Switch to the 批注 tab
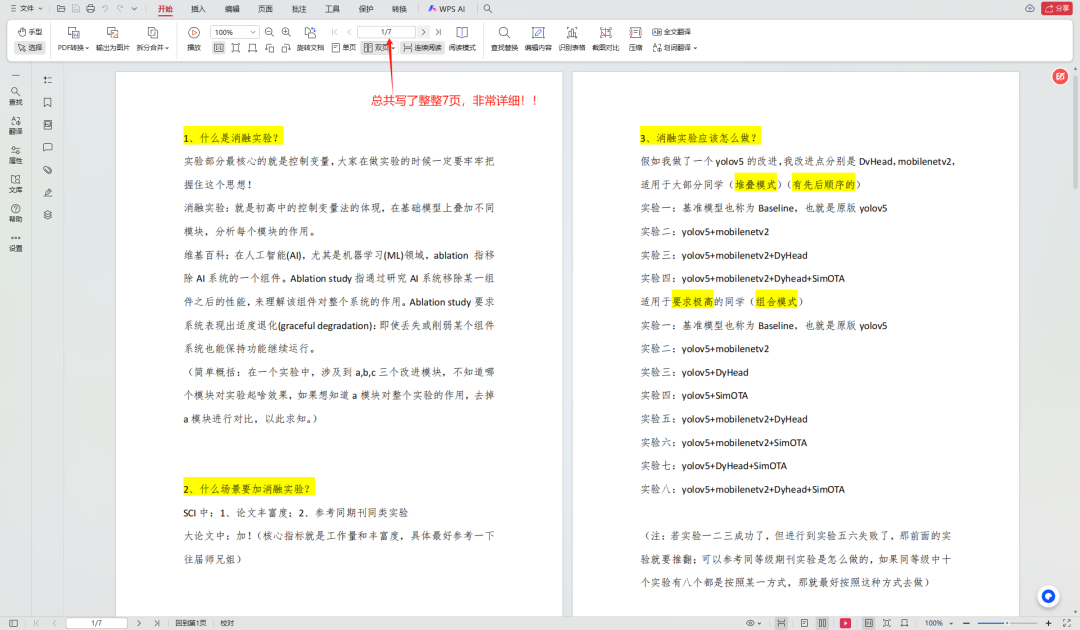This screenshot has width=1080, height=630. (299, 9)
